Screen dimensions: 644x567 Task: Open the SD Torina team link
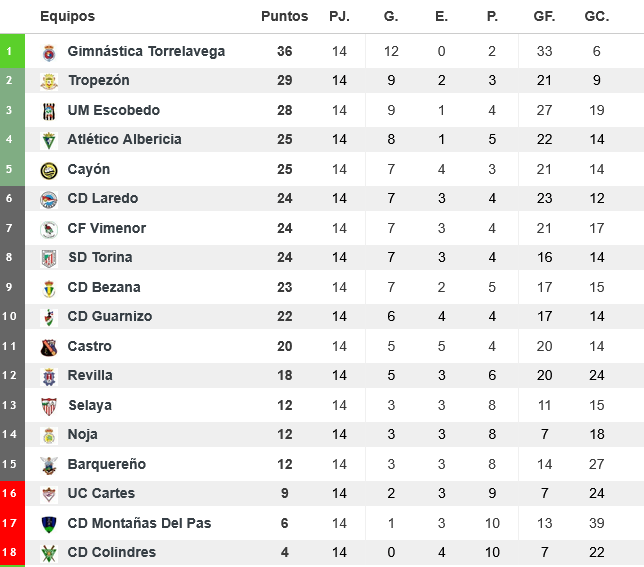100,257
